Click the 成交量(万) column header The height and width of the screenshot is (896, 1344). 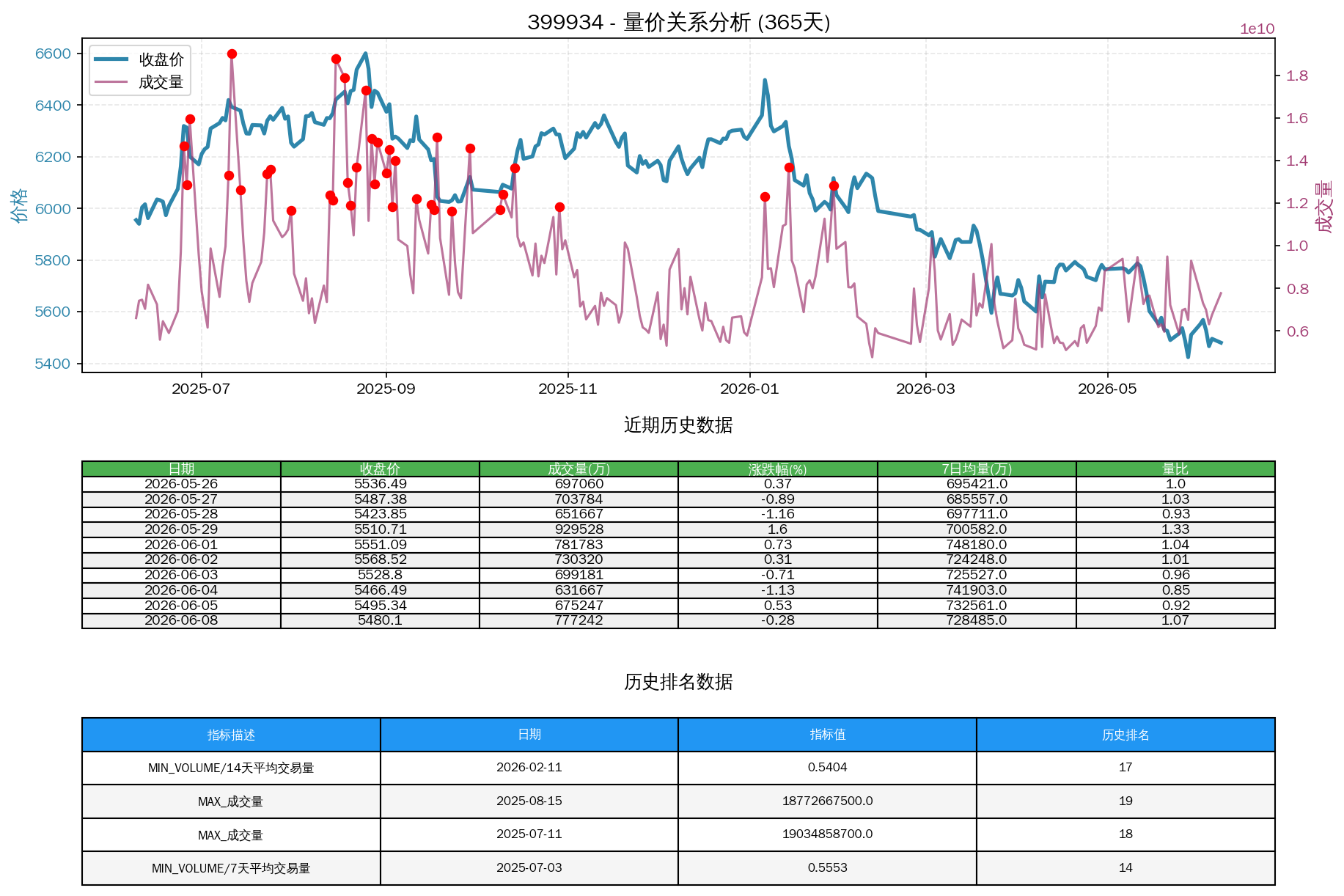[579, 469]
